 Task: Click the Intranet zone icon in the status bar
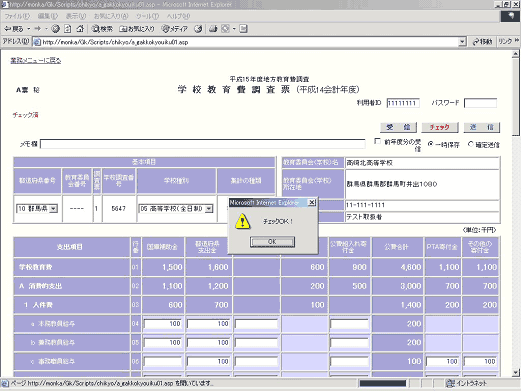[x=450, y=383]
